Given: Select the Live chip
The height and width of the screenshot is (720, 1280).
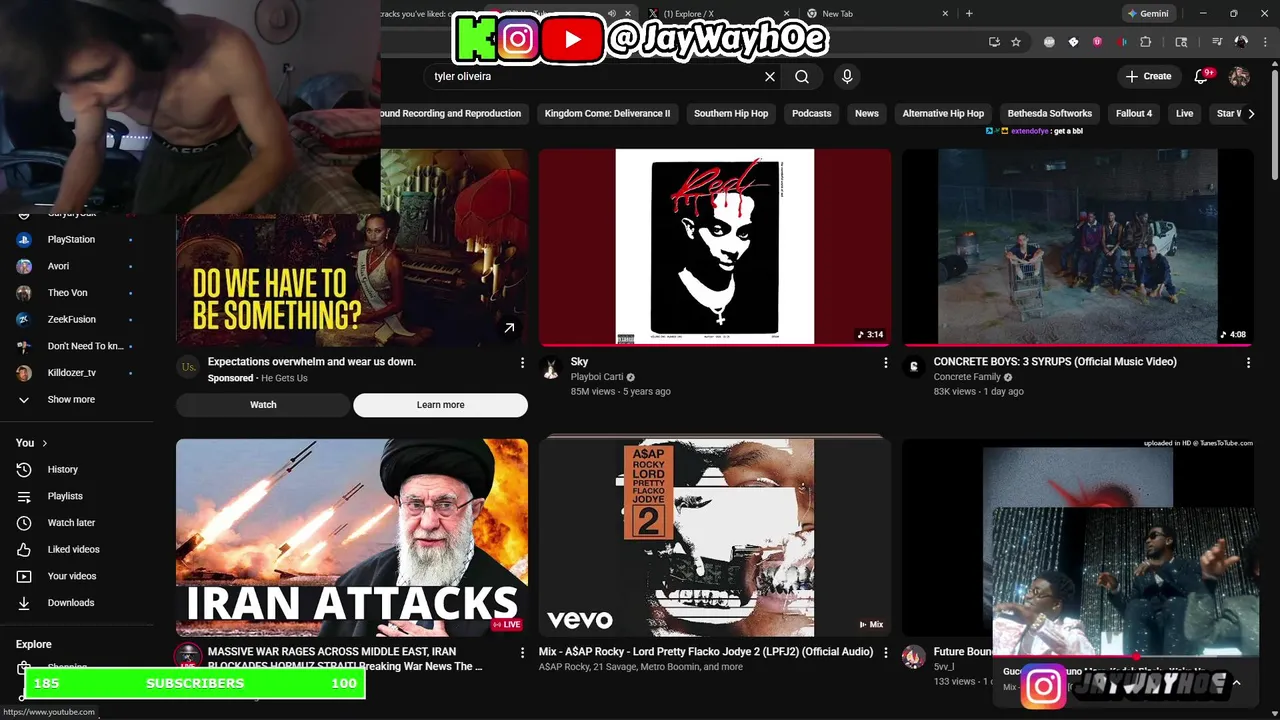Looking at the screenshot, I should point(1184,113).
